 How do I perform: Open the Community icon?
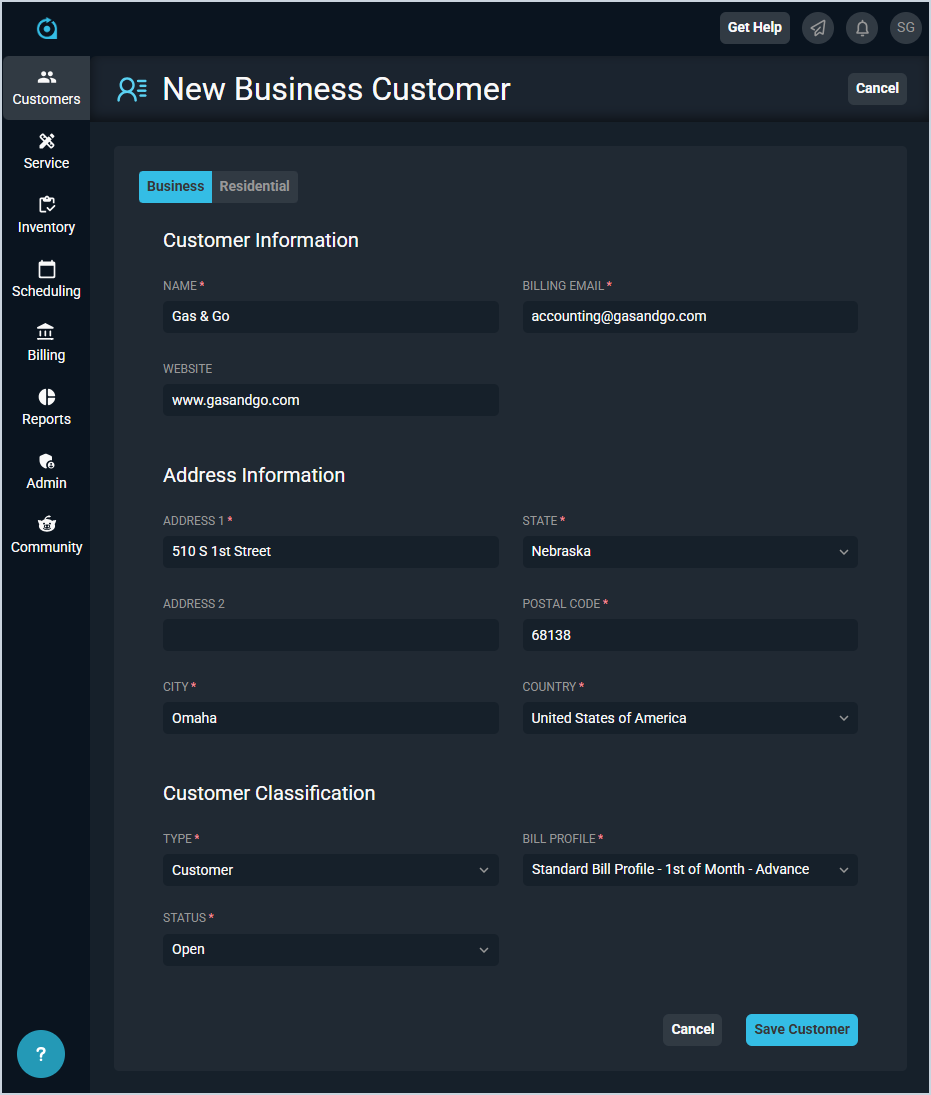pos(46,535)
